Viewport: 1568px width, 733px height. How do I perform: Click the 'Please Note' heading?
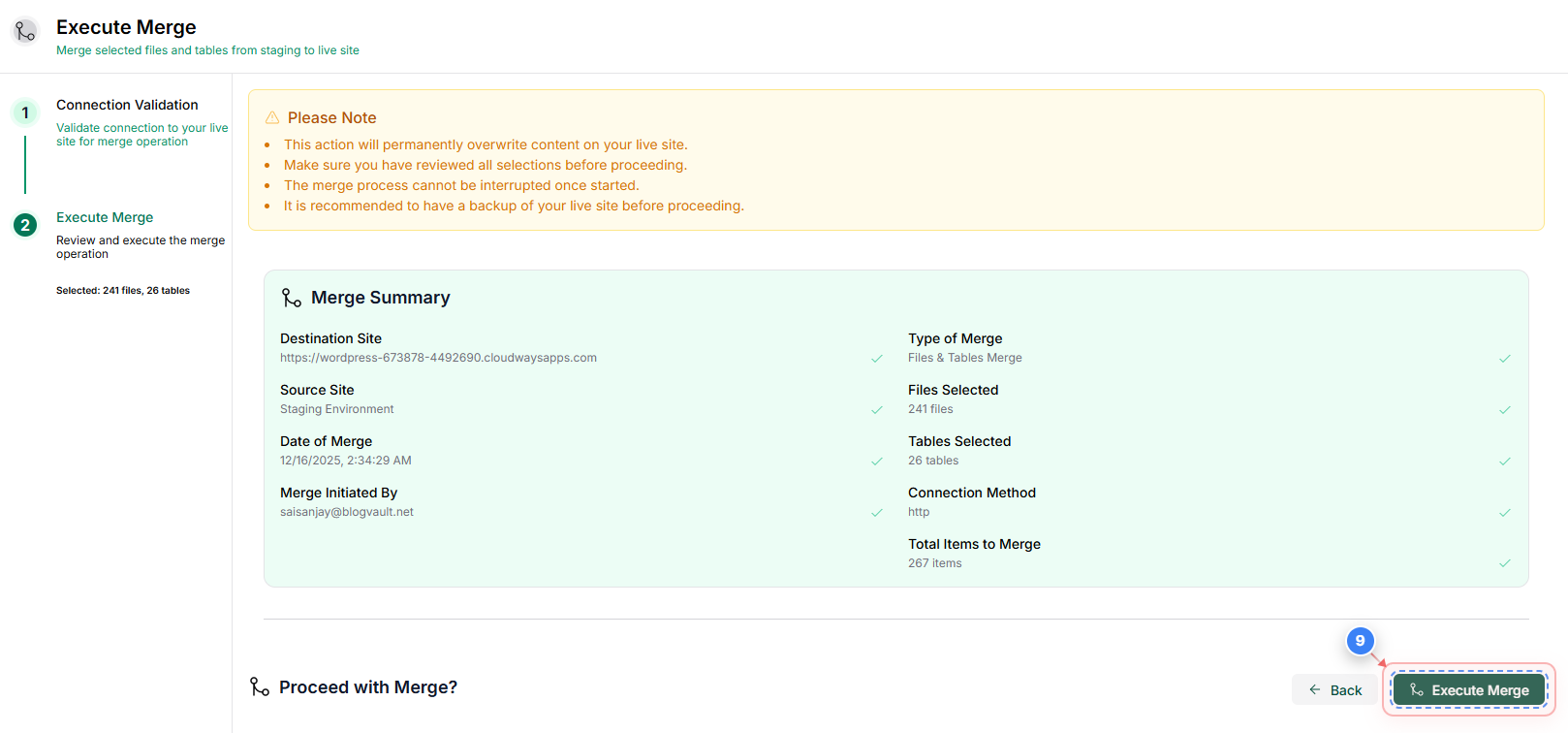(x=332, y=117)
